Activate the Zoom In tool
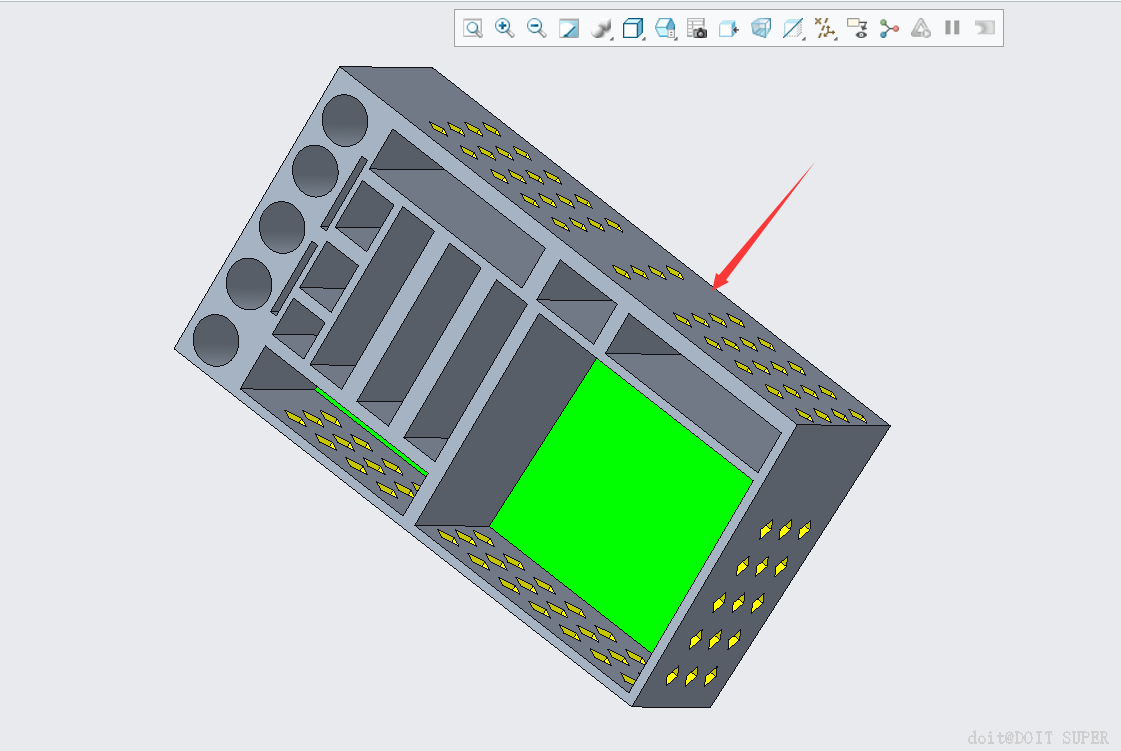 point(505,29)
